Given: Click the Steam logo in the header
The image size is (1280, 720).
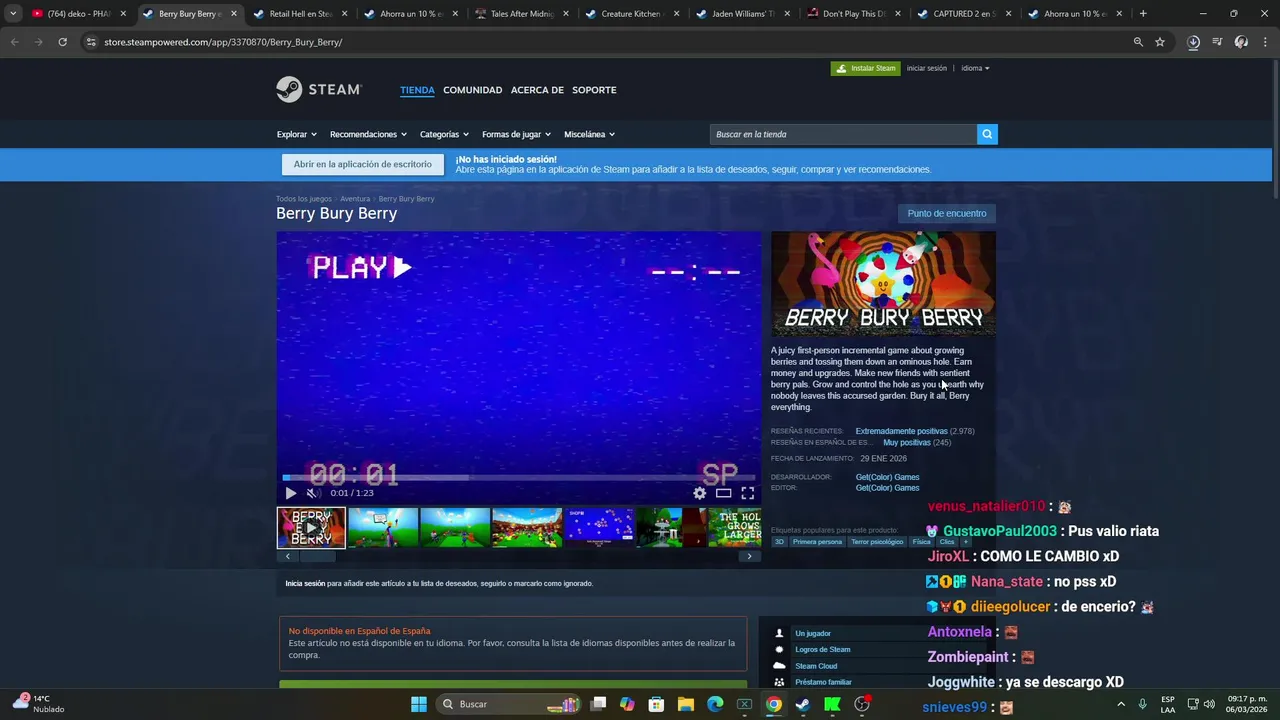Looking at the screenshot, I should (318, 89).
